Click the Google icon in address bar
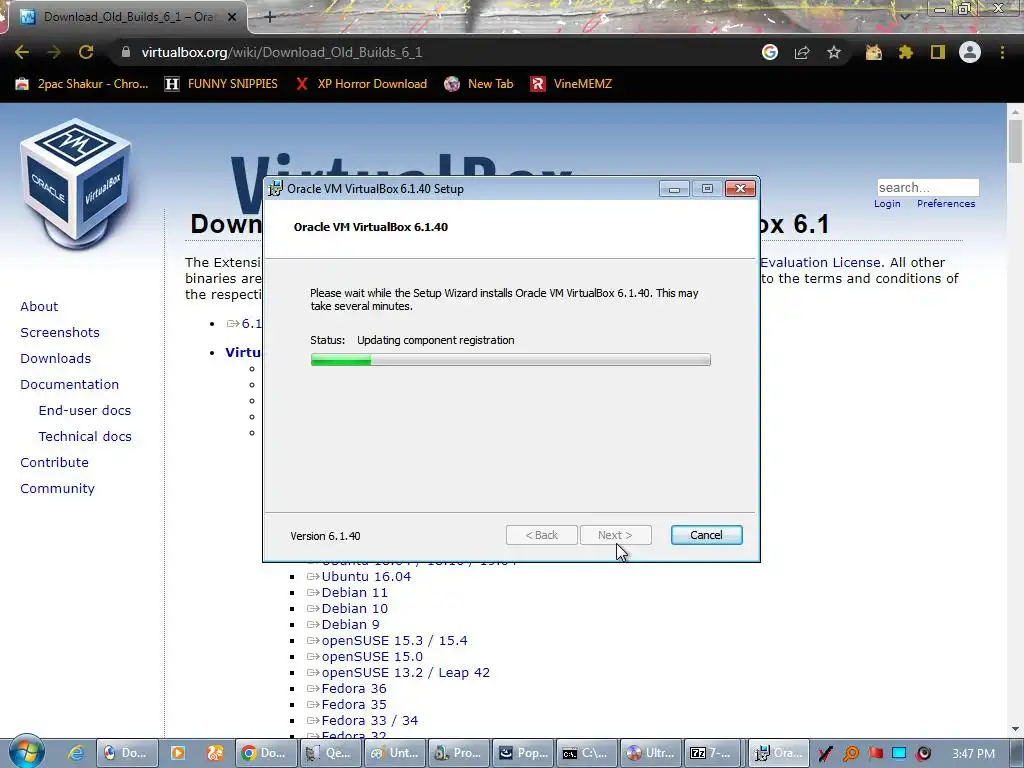1024x768 pixels. coord(770,52)
